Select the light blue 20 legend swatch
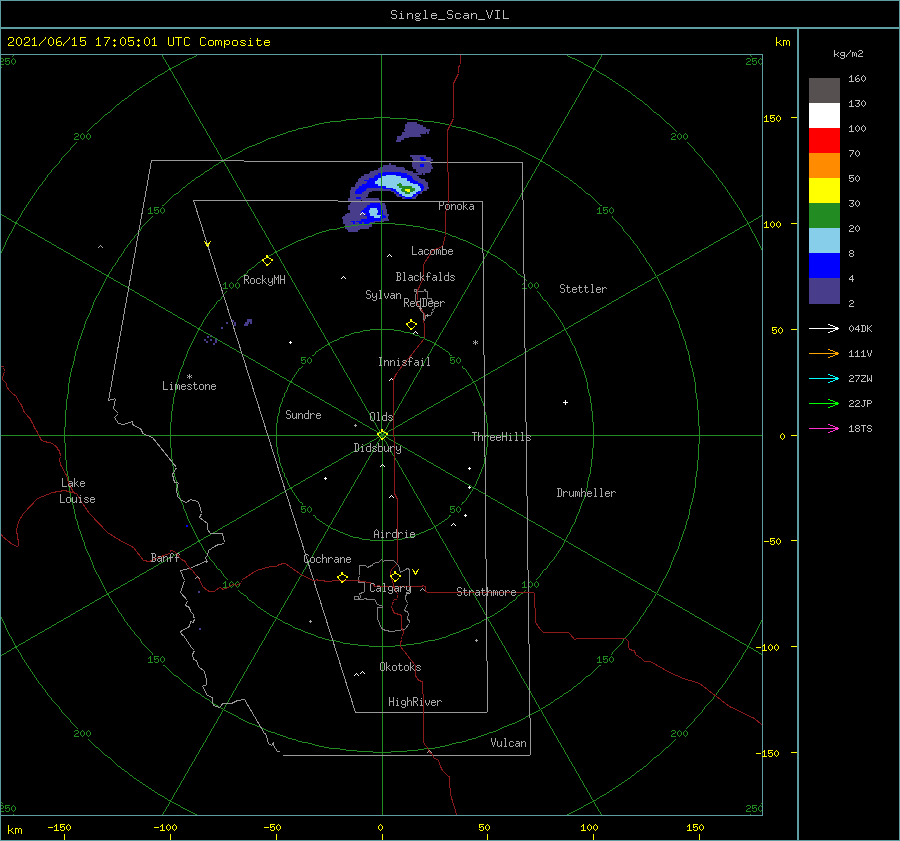Image resolution: width=900 pixels, height=841 pixels. click(x=824, y=241)
